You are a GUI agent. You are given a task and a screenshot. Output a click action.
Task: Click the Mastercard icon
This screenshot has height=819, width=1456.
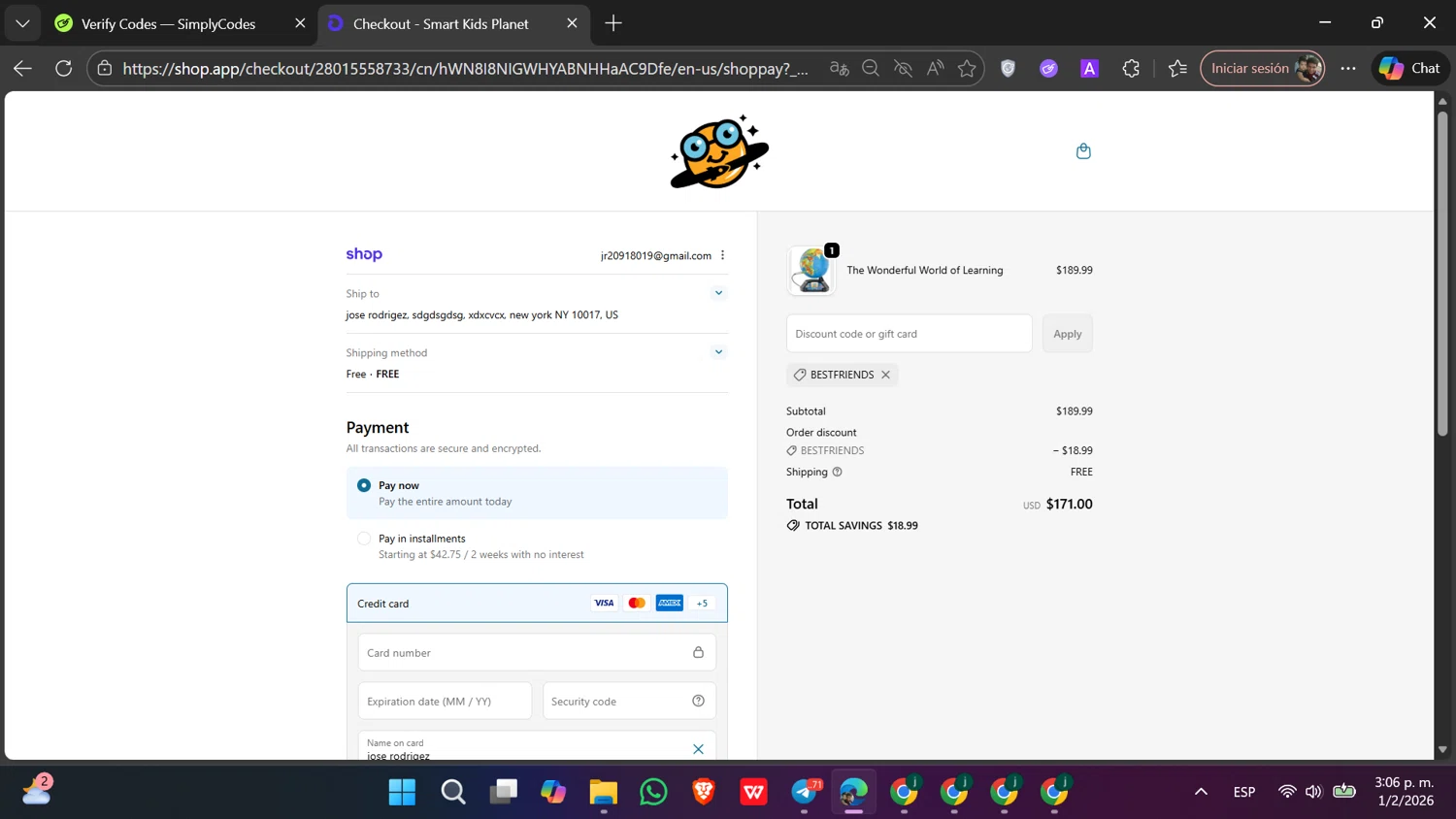coord(637,603)
